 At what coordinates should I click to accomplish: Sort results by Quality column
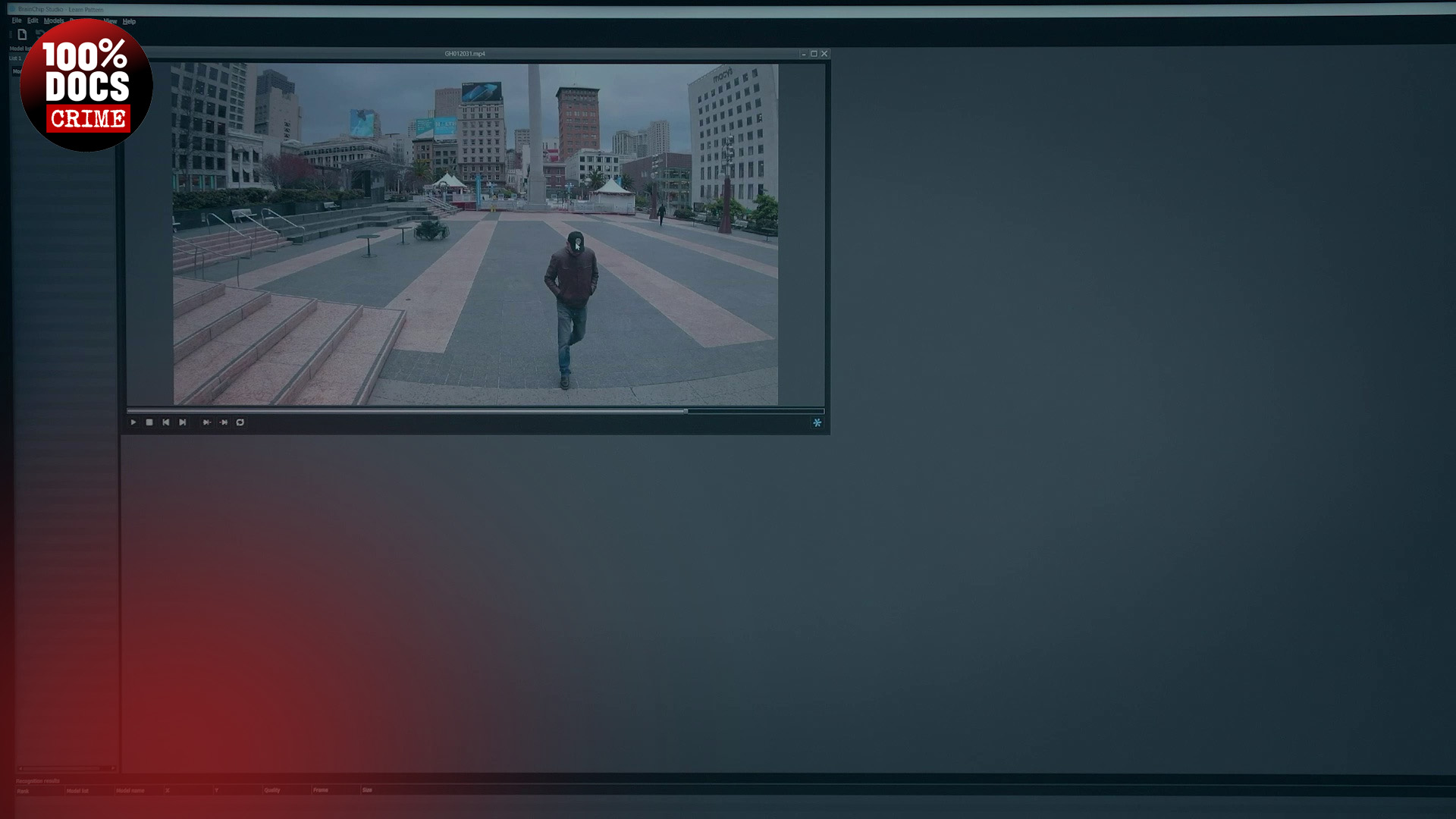pos(272,790)
